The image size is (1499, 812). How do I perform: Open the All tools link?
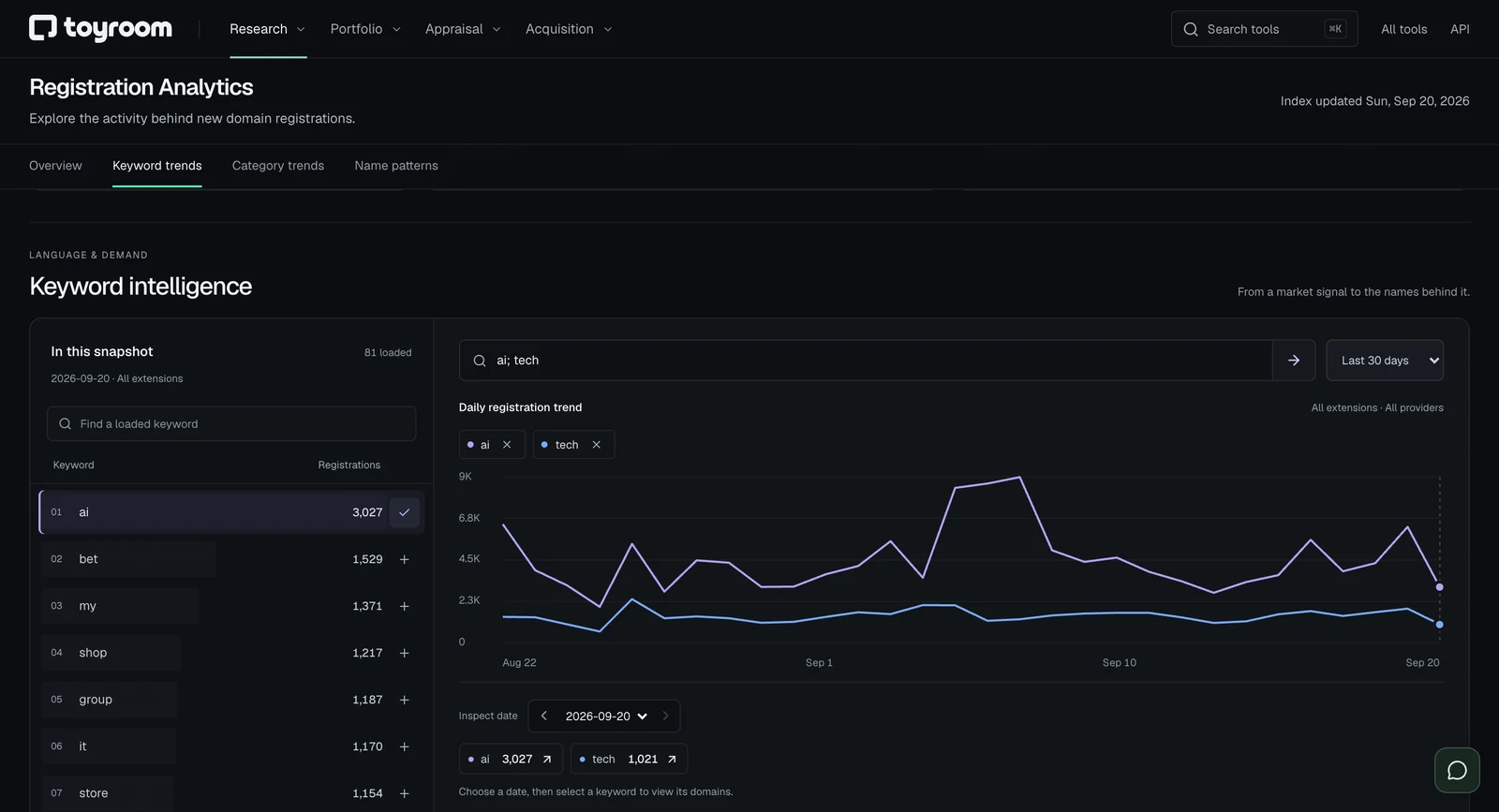point(1404,29)
